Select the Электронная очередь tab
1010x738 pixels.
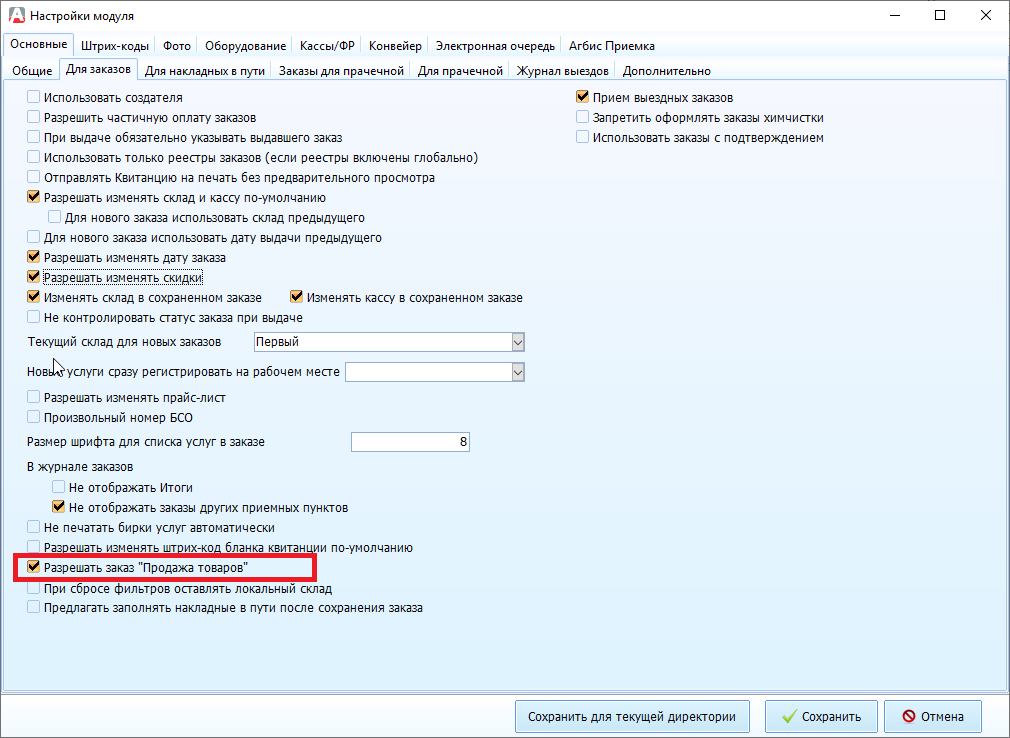pos(495,46)
